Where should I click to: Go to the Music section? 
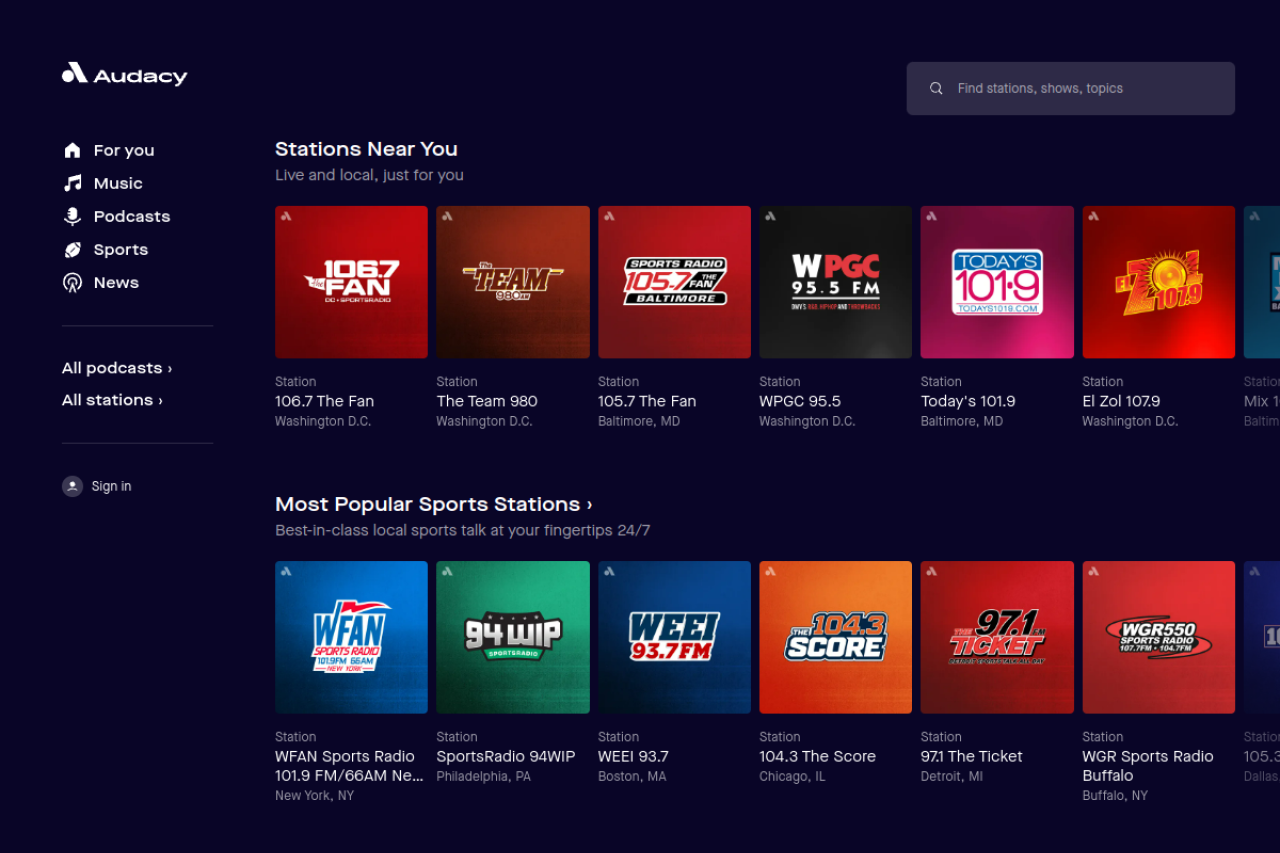tap(118, 183)
